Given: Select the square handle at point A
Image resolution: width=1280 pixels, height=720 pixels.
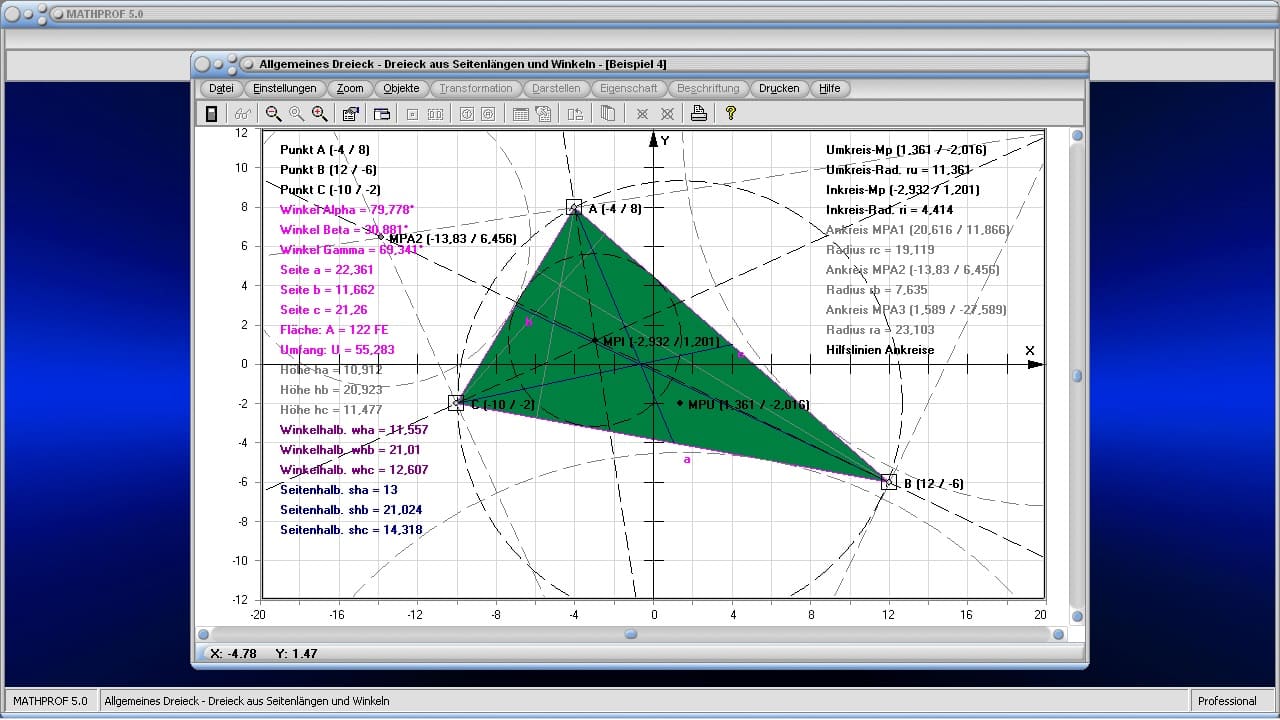Looking at the screenshot, I should pyautogui.click(x=574, y=207).
